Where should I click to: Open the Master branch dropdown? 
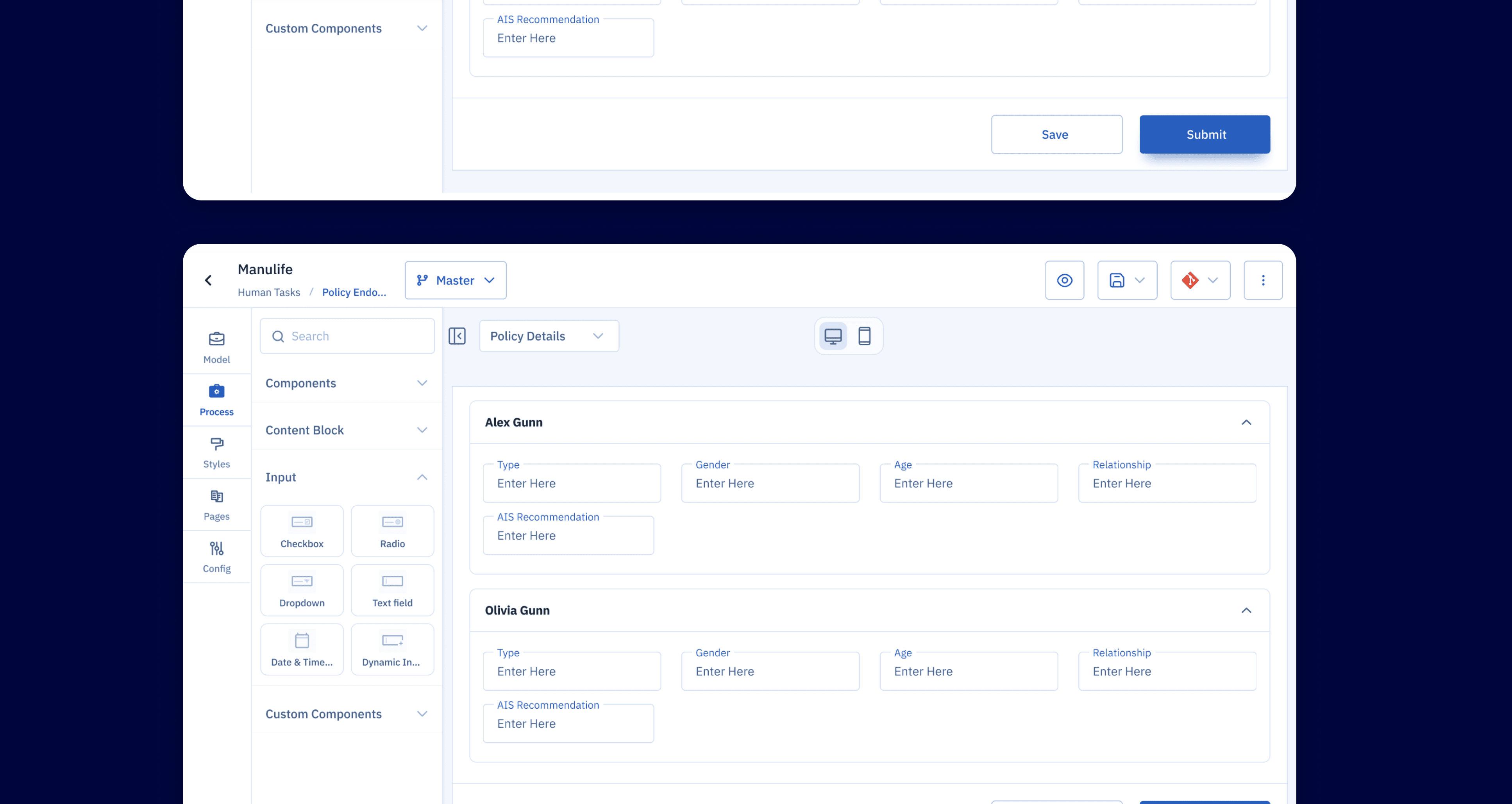pyautogui.click(x=456, y=281)
